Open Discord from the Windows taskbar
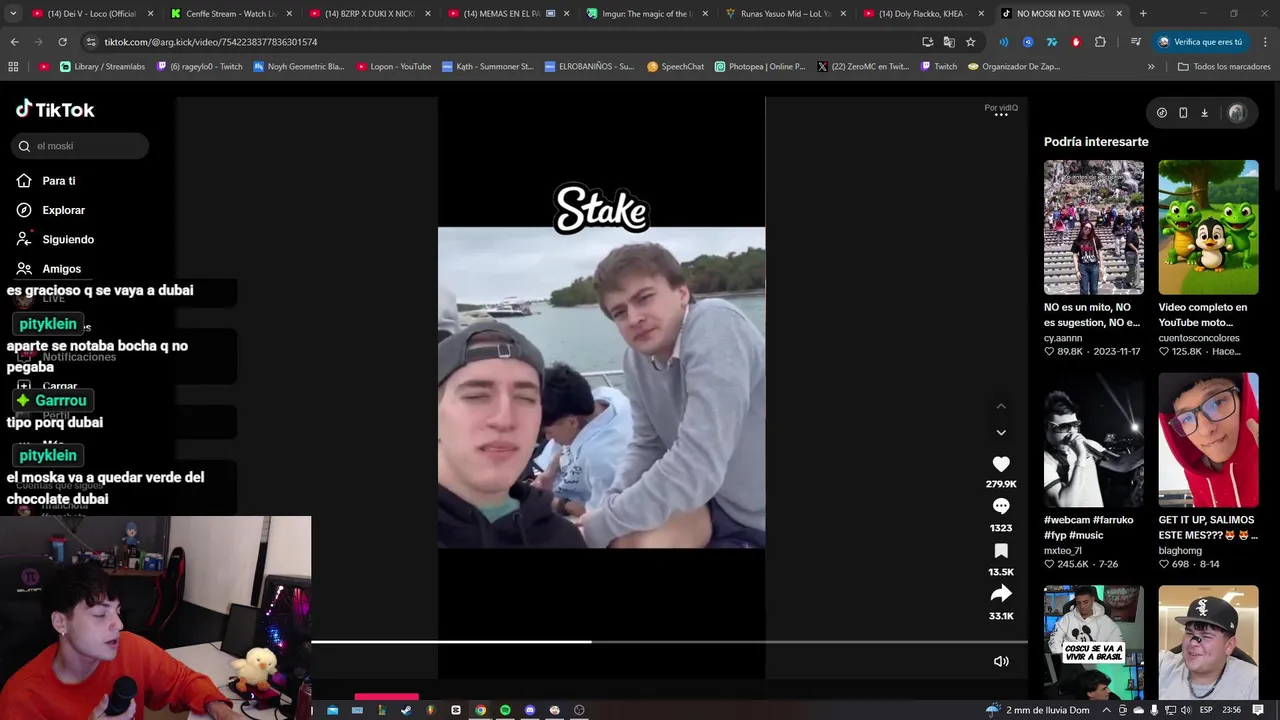Image resolution: width=1280 pixels, height=720 pixels. coord(530,710)
